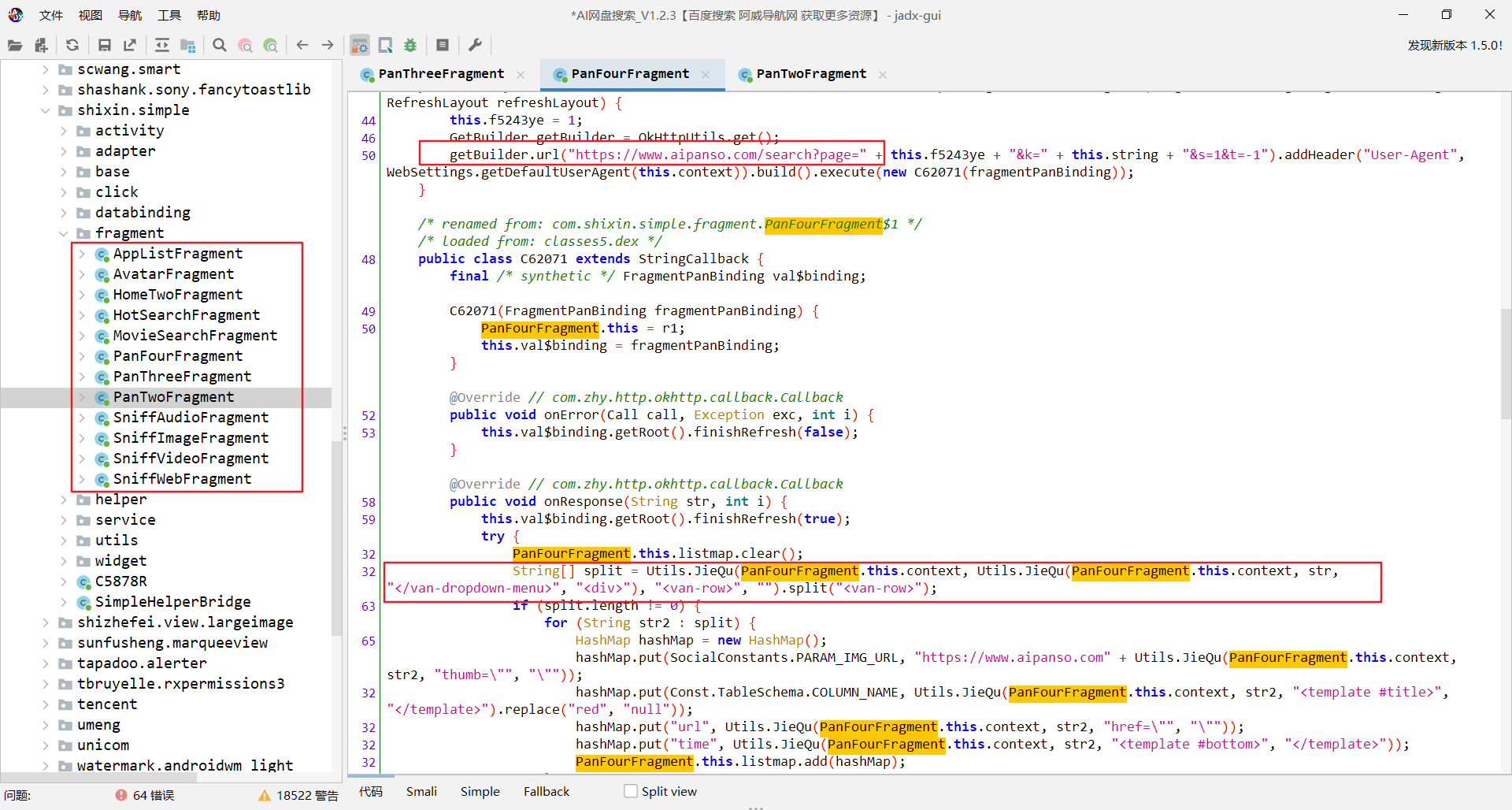Select HotSearchFragment in the tree
The height and width of the screenshot is (810, 1512).
[187, 315]
